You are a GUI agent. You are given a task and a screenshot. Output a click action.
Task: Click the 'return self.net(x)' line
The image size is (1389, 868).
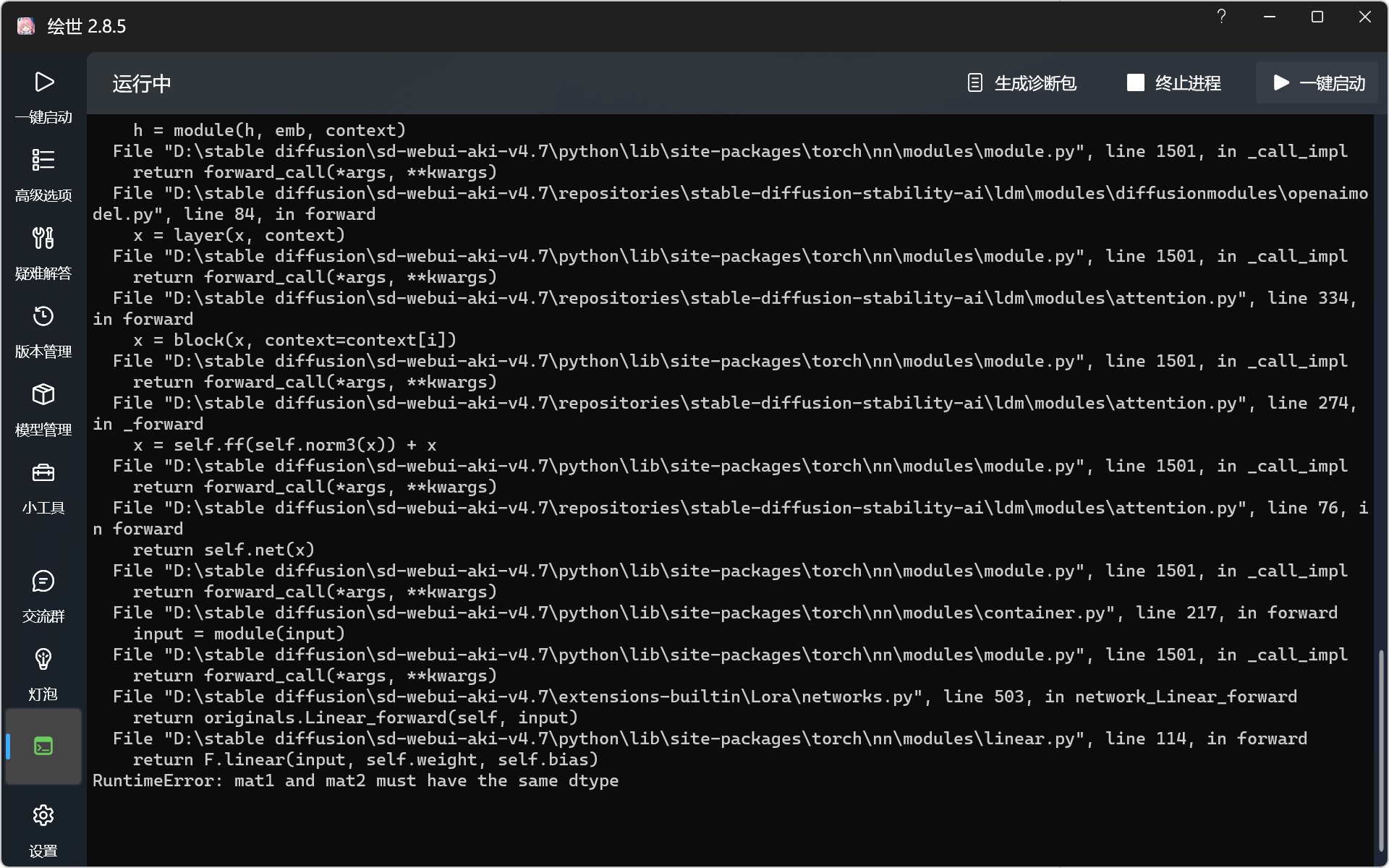224,550
